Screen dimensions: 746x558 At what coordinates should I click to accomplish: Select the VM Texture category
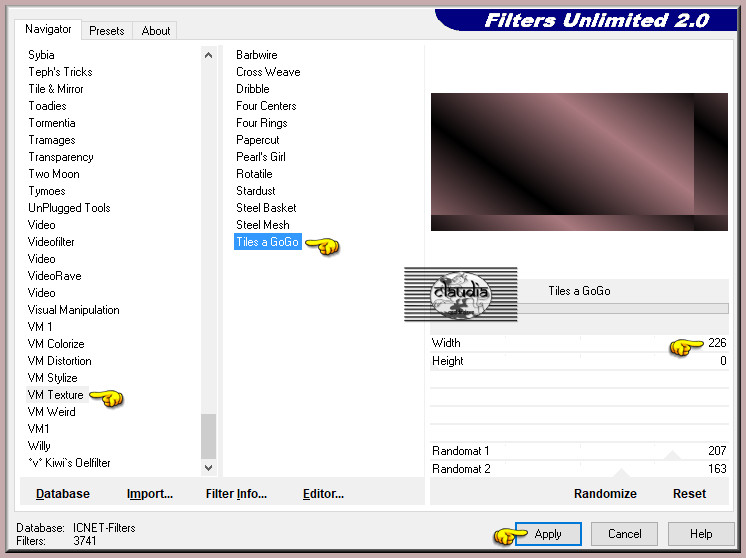[x=56, y=395]
